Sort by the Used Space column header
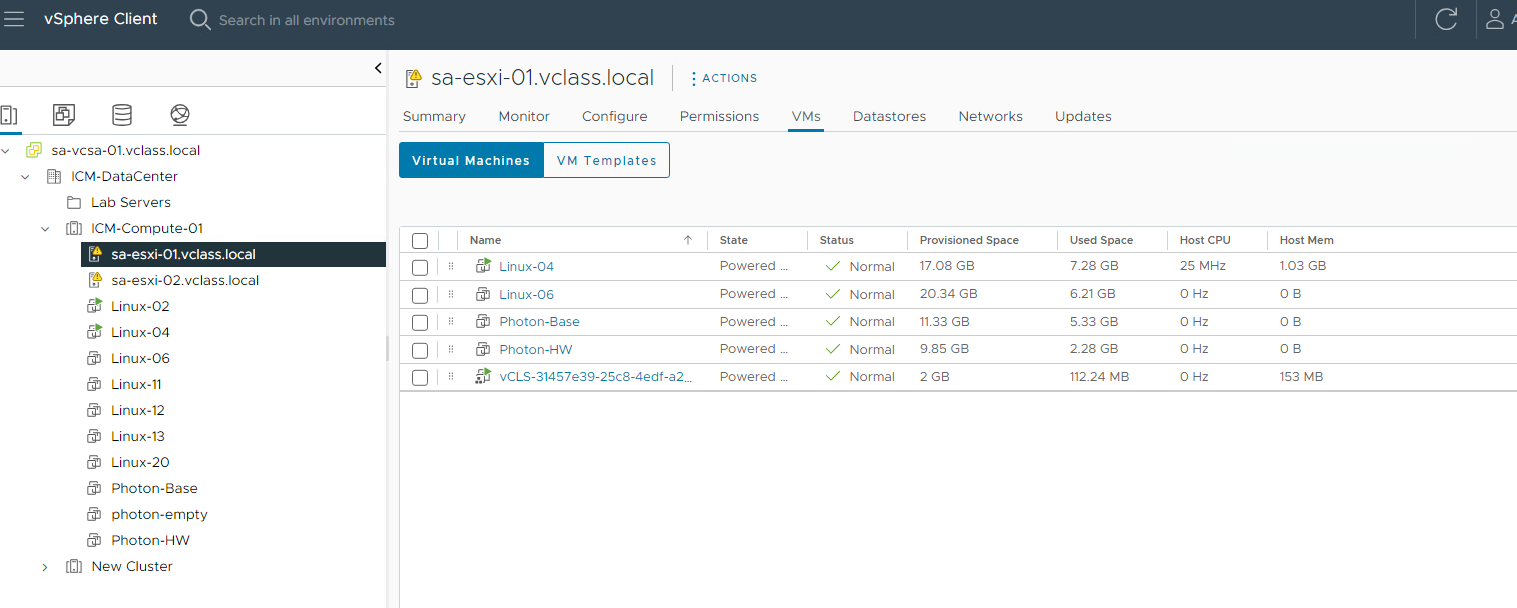The width and height of the screenshot is (1517, 608). (x=1101, y=240)
